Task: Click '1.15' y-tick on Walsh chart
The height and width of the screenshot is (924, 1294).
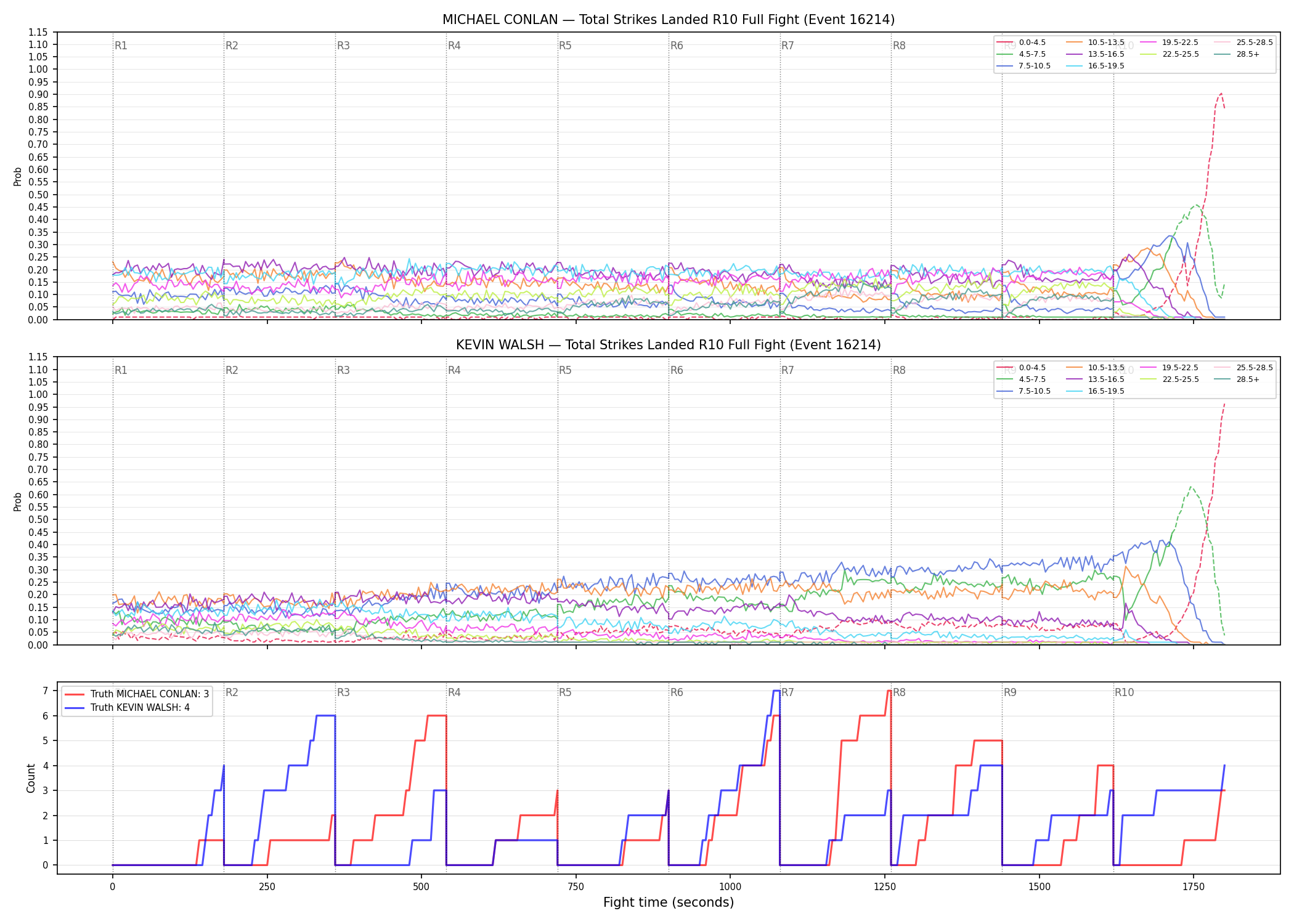Action: [39, 357]
